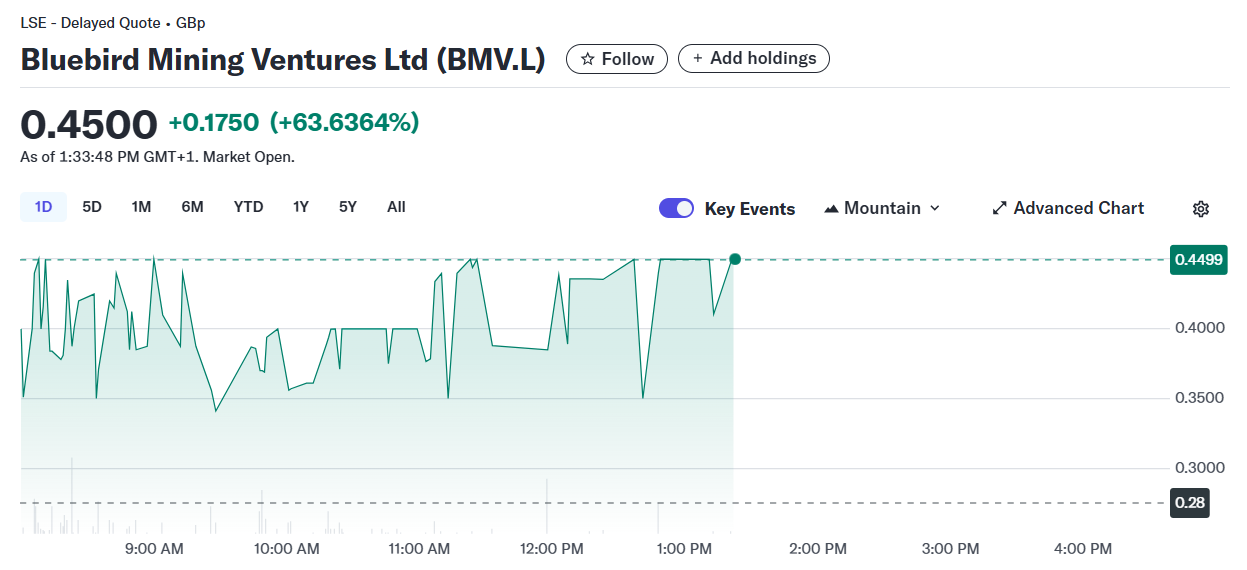Select the 6M range tab
This screenshot has height=570, width=1247.
(192, 207)
